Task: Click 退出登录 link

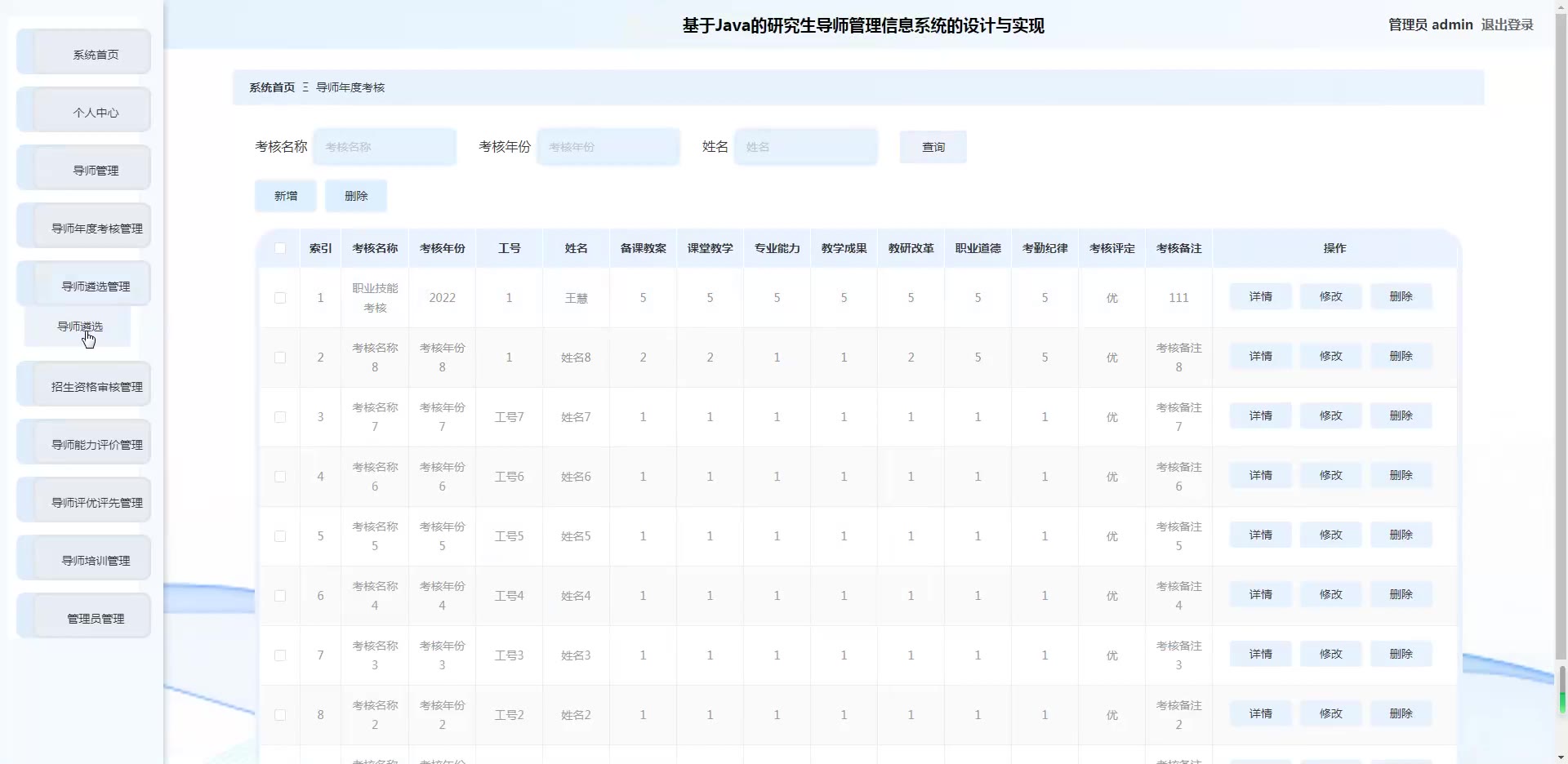Action: pyautogui.click(x=1507, y=24)
